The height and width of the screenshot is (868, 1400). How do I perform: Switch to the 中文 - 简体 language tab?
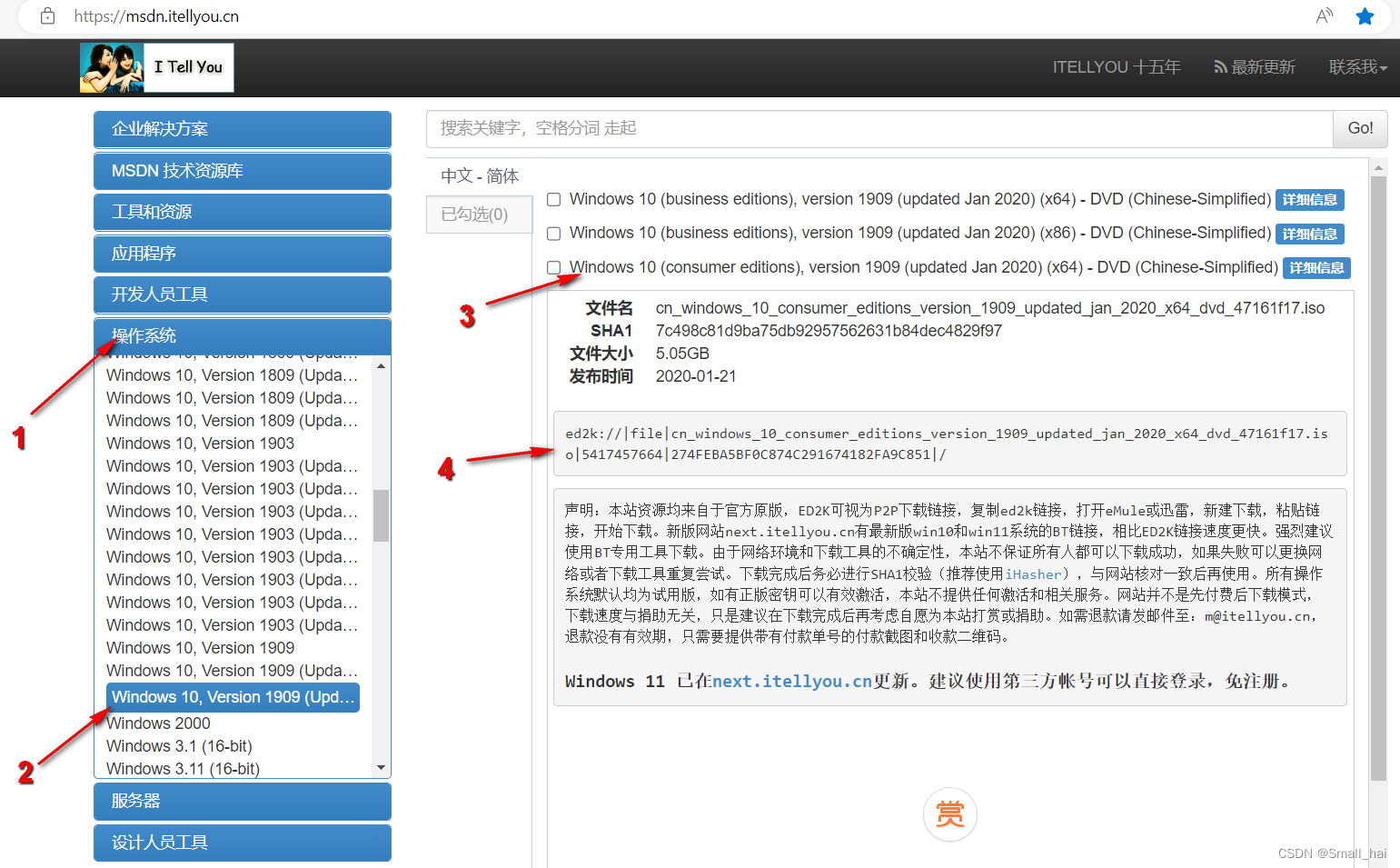coord(480,176)
